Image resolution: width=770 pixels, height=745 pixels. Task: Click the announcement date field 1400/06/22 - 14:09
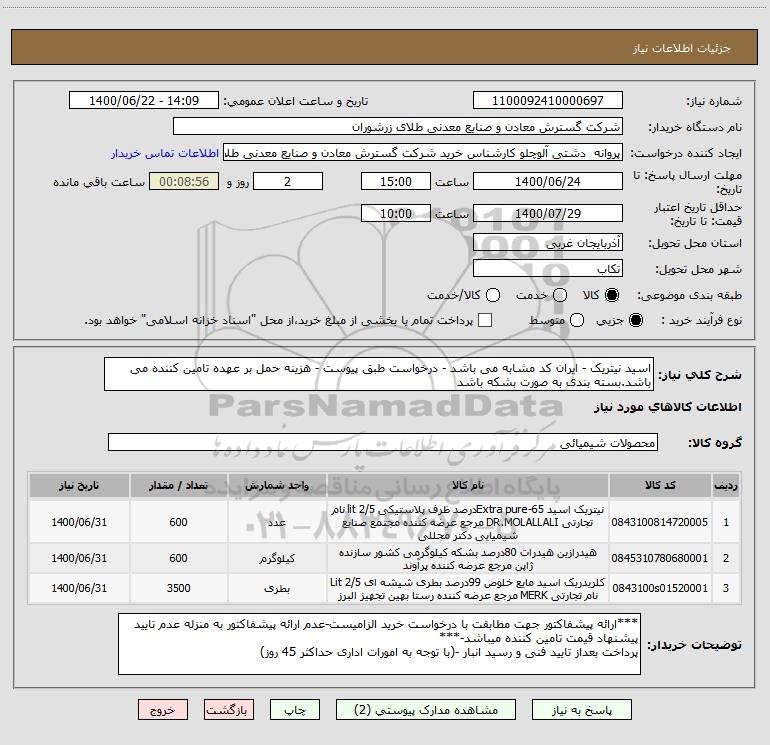coord(144,101)
